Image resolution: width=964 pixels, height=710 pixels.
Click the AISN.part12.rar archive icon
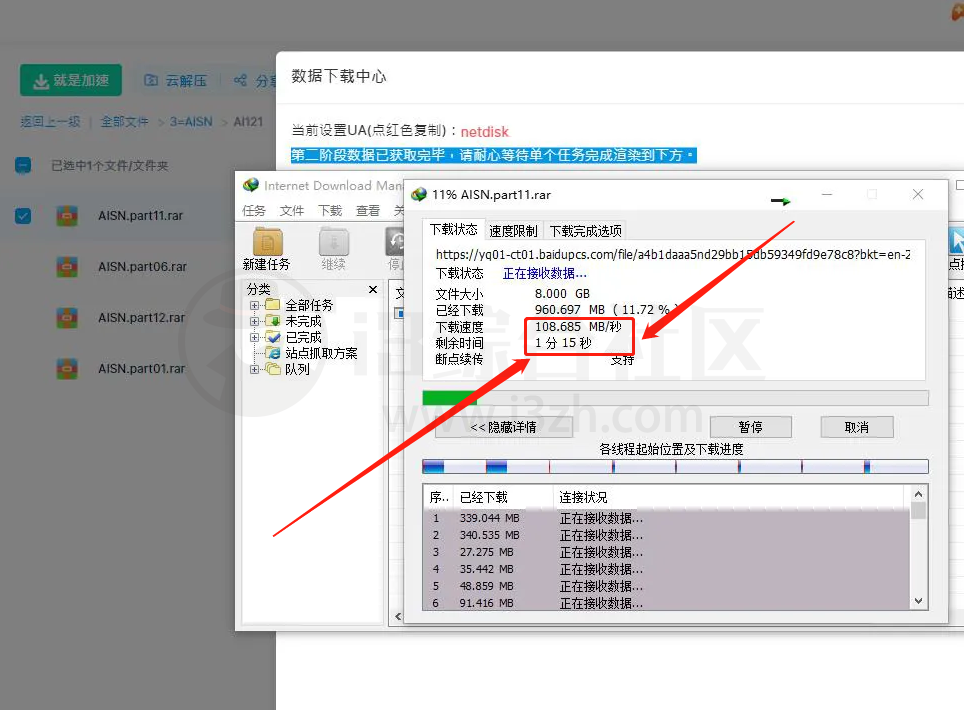(x=66, y=318)
